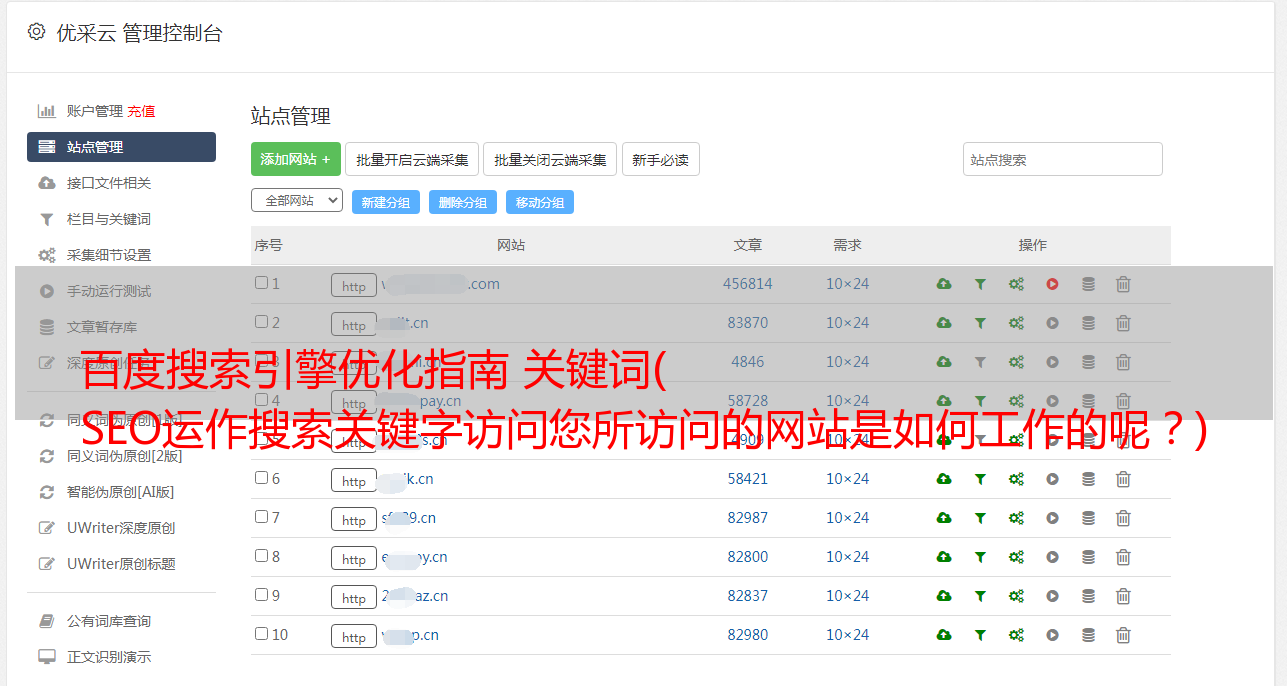Open UWriter深度原创 sidebar item
The image size is (1287, 686).
[x=121, y=528]
